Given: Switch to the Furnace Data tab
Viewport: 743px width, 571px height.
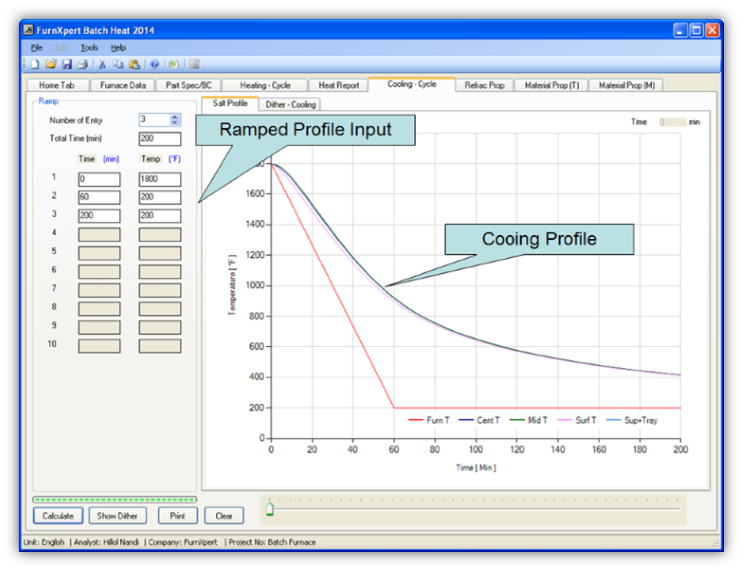Looking at the screenshot, I should tap(123, 85).
